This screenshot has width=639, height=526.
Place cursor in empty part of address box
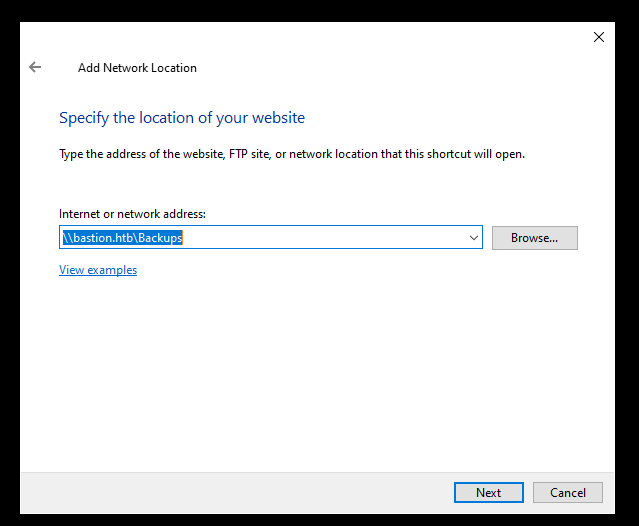tap(330, 238)
